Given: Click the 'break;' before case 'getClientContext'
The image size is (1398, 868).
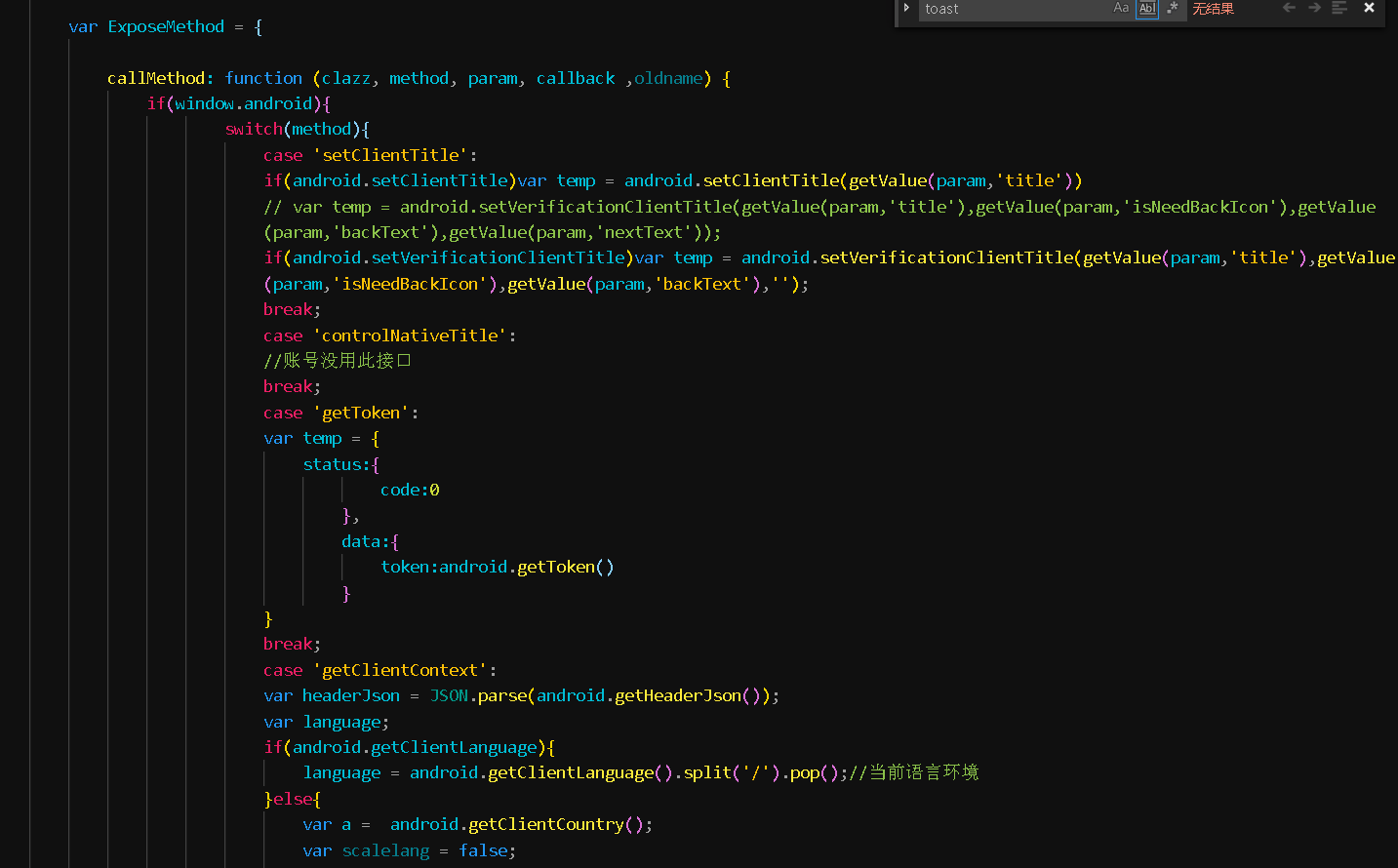Looking at the screenshot, I should 292,644.
